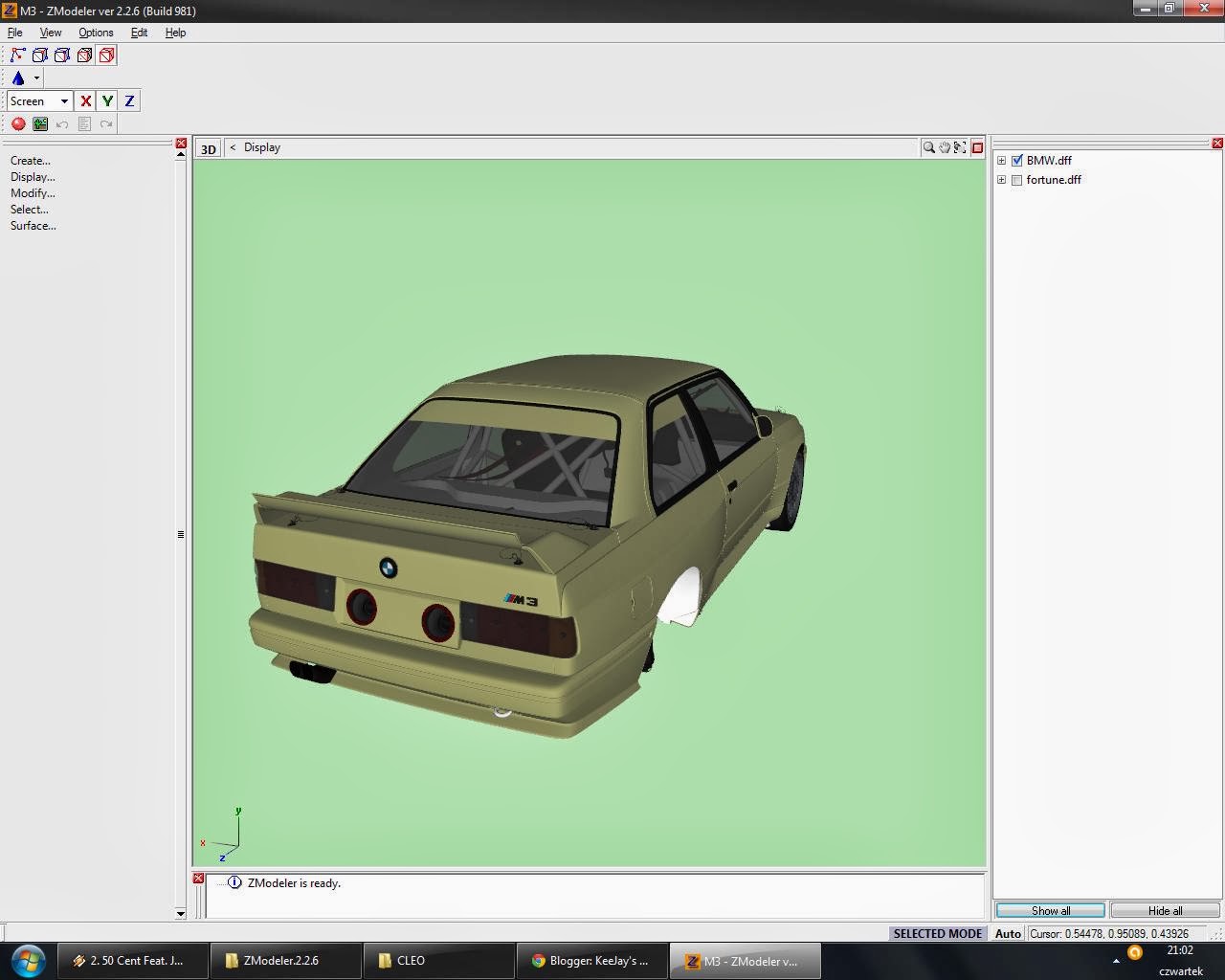
Task: Open the File menu
Action: [x=15, y=33]
